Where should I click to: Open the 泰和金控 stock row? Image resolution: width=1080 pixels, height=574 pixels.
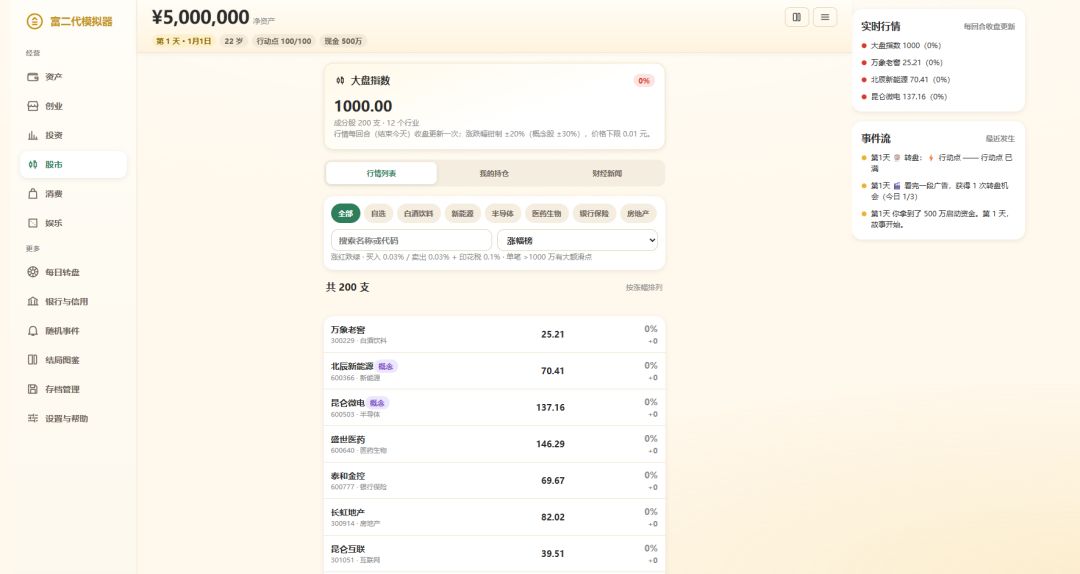pyautogui.click(x=495, y=480)
